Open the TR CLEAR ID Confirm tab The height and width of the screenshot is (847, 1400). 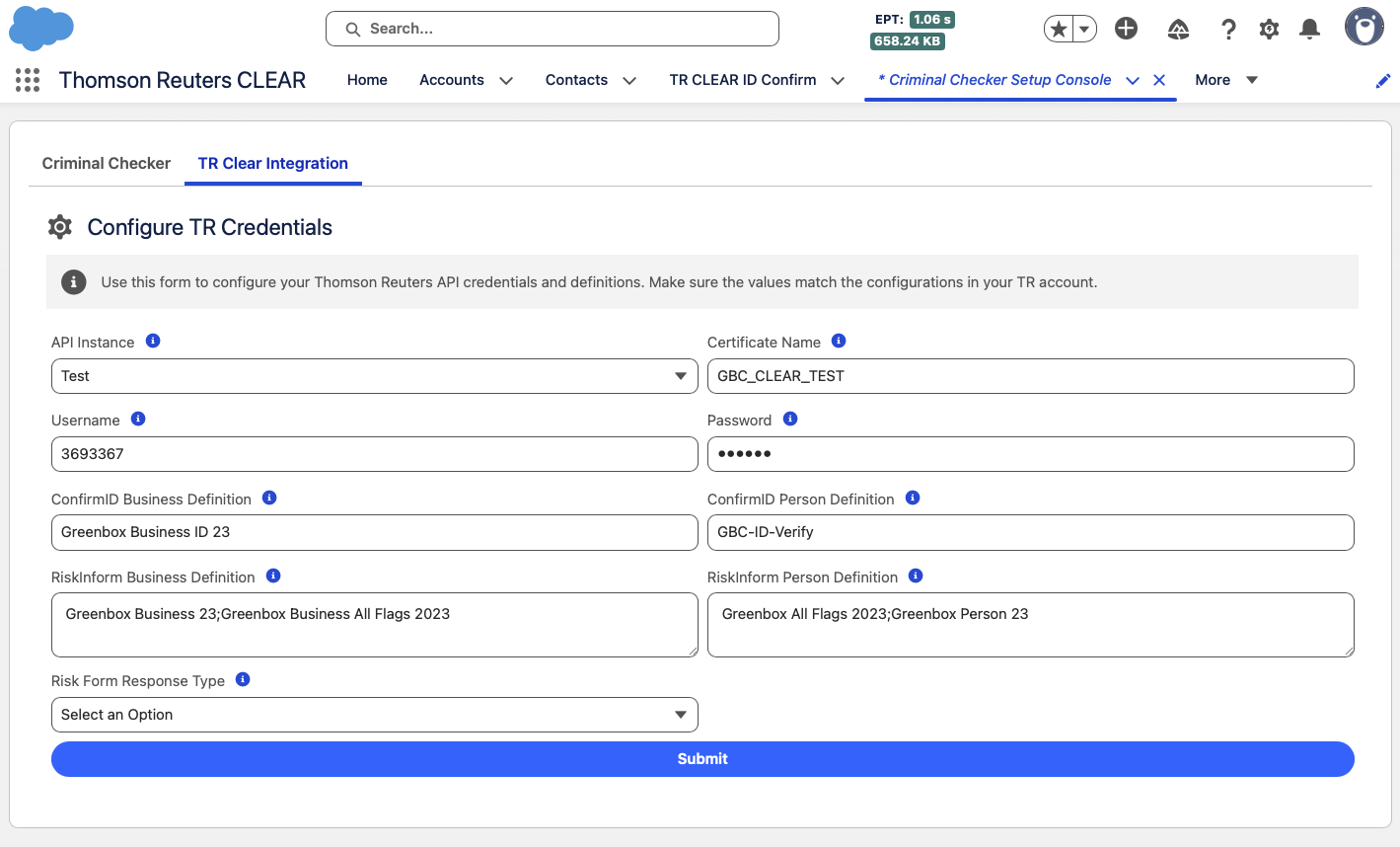click(x=743, y=80)
